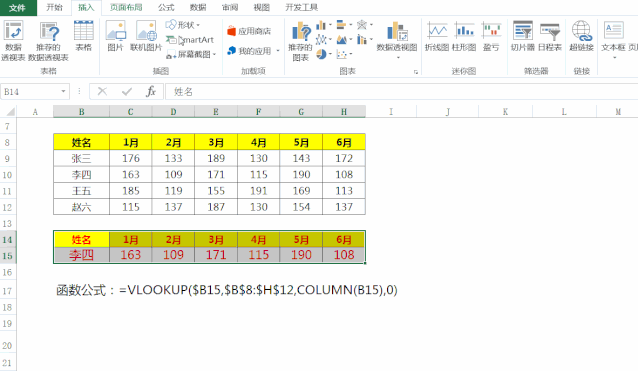Image resolution: width=638 pixels, height=371 pixels.
Task: Open My Apps (我的应用)
Action: pos(249,51)
